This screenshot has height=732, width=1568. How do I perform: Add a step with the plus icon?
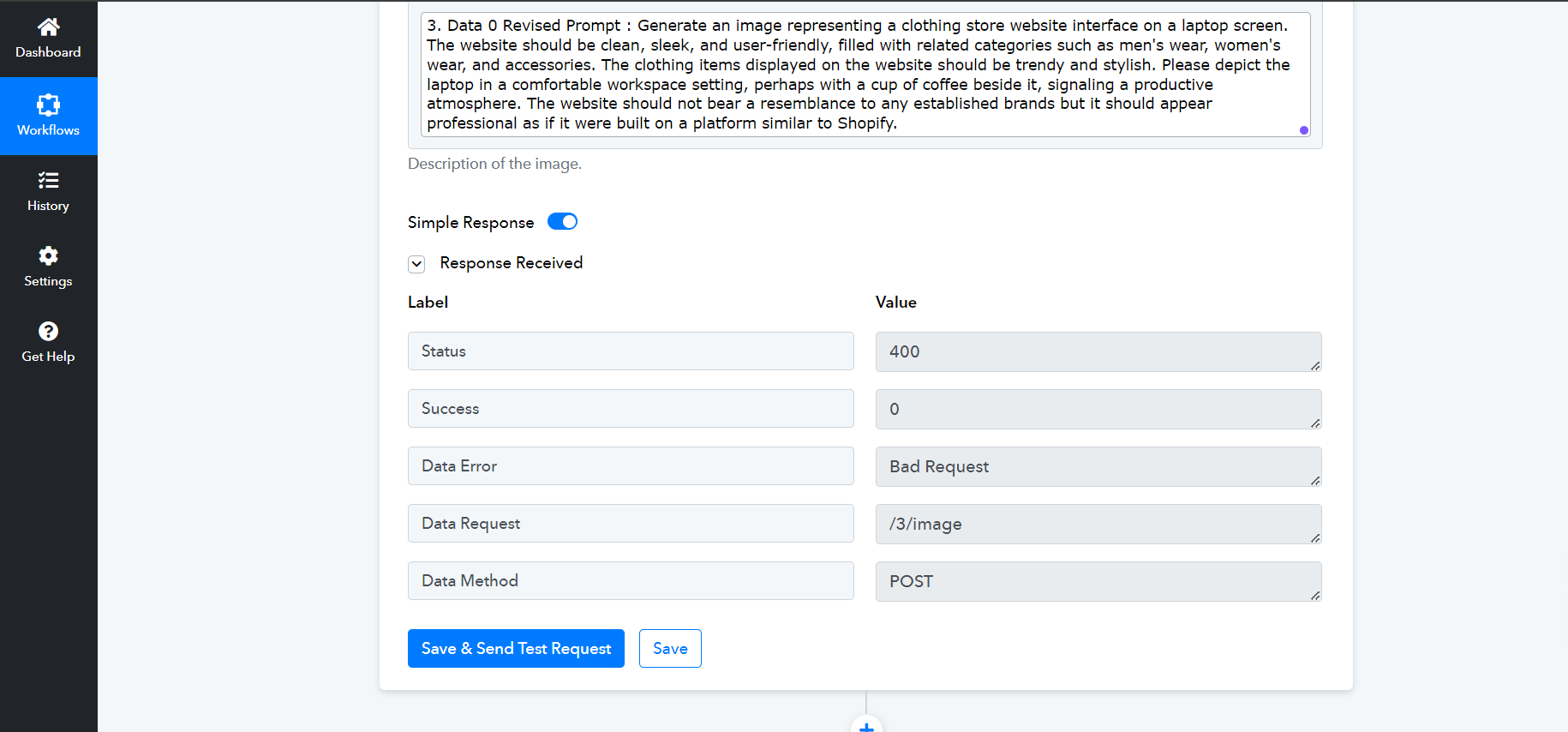click(866, 725)
